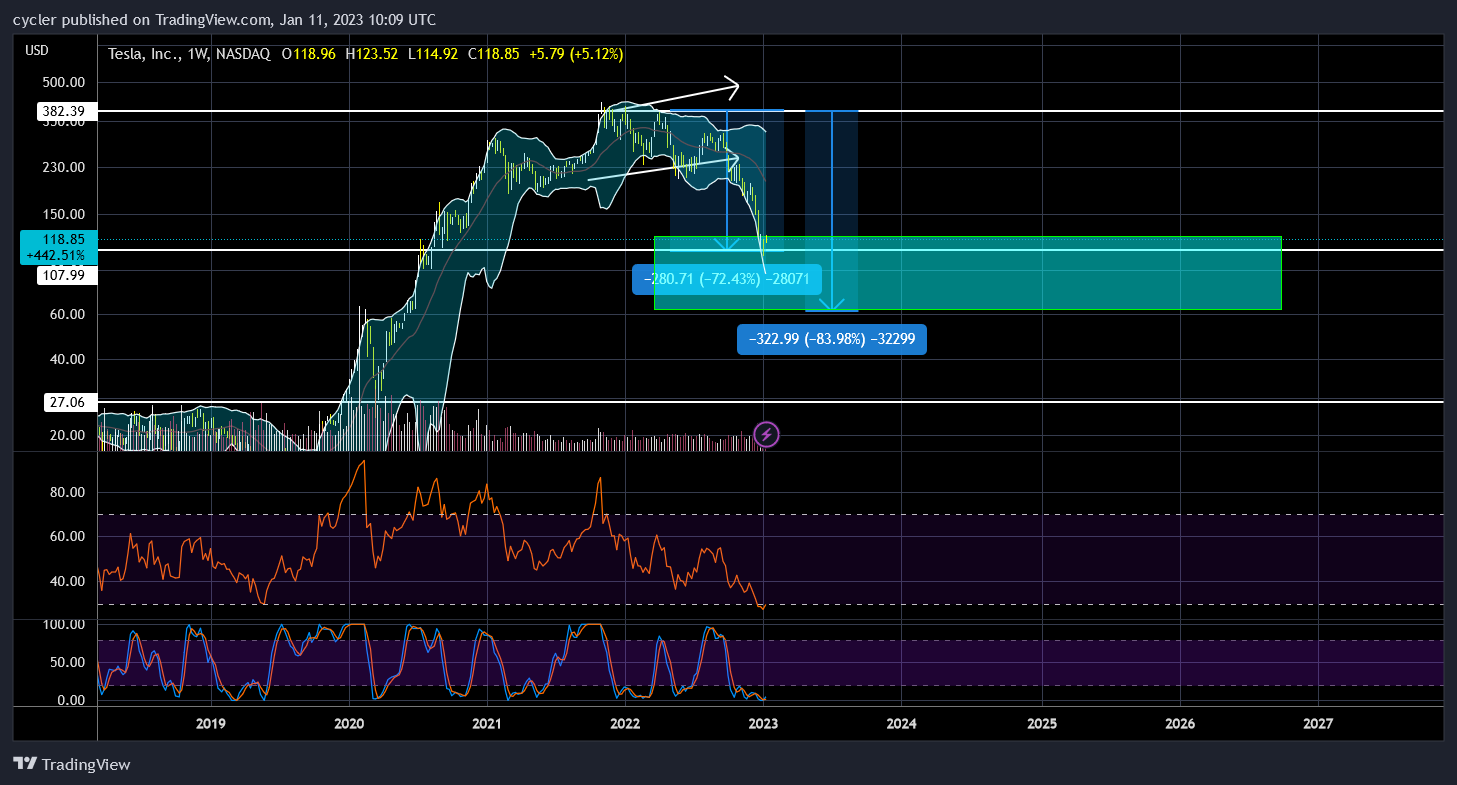
Task: Click the 40.00 price axis label
Action: click(66, 359)
